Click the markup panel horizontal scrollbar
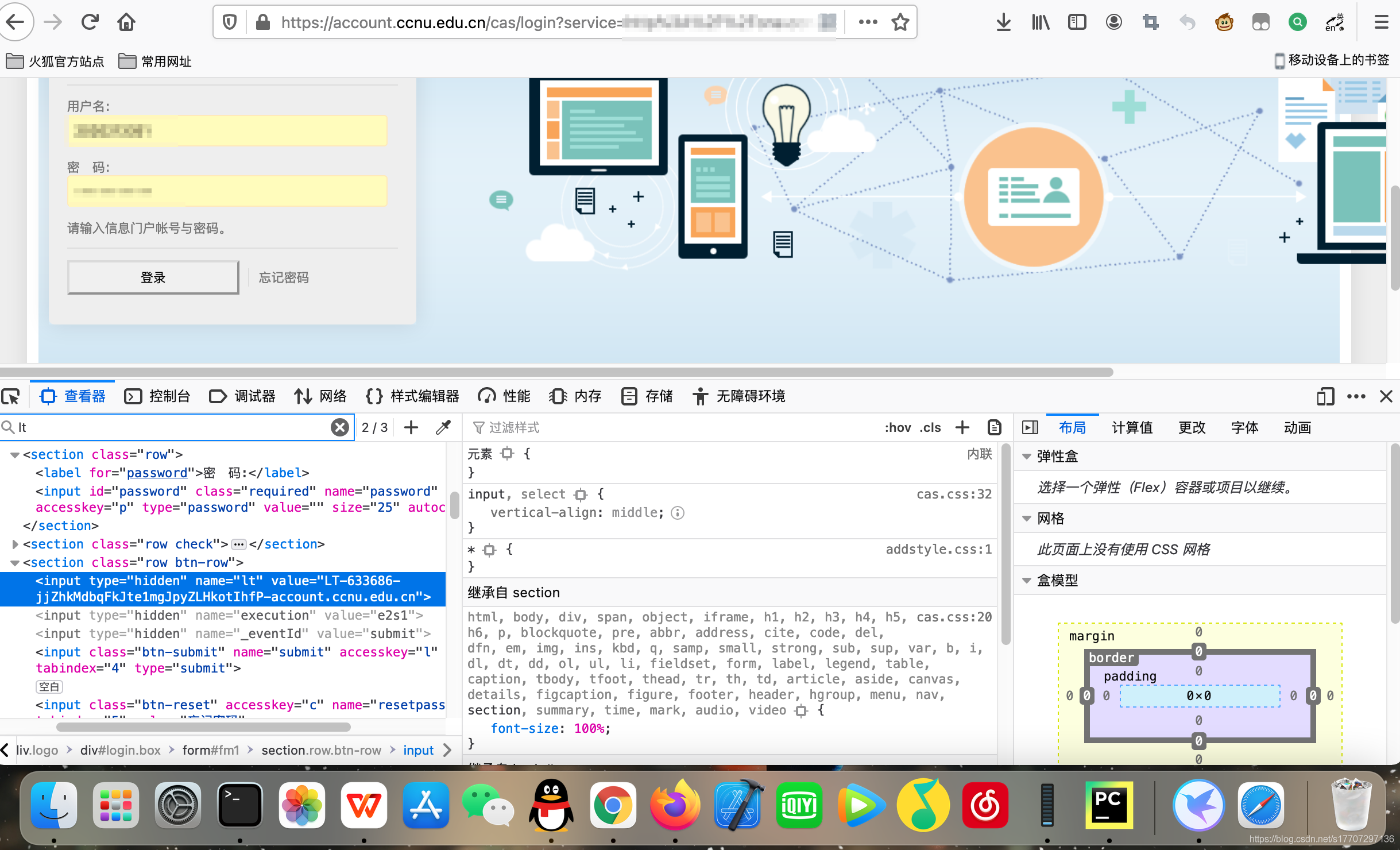Screen dimensions: 1400x850 204,727
